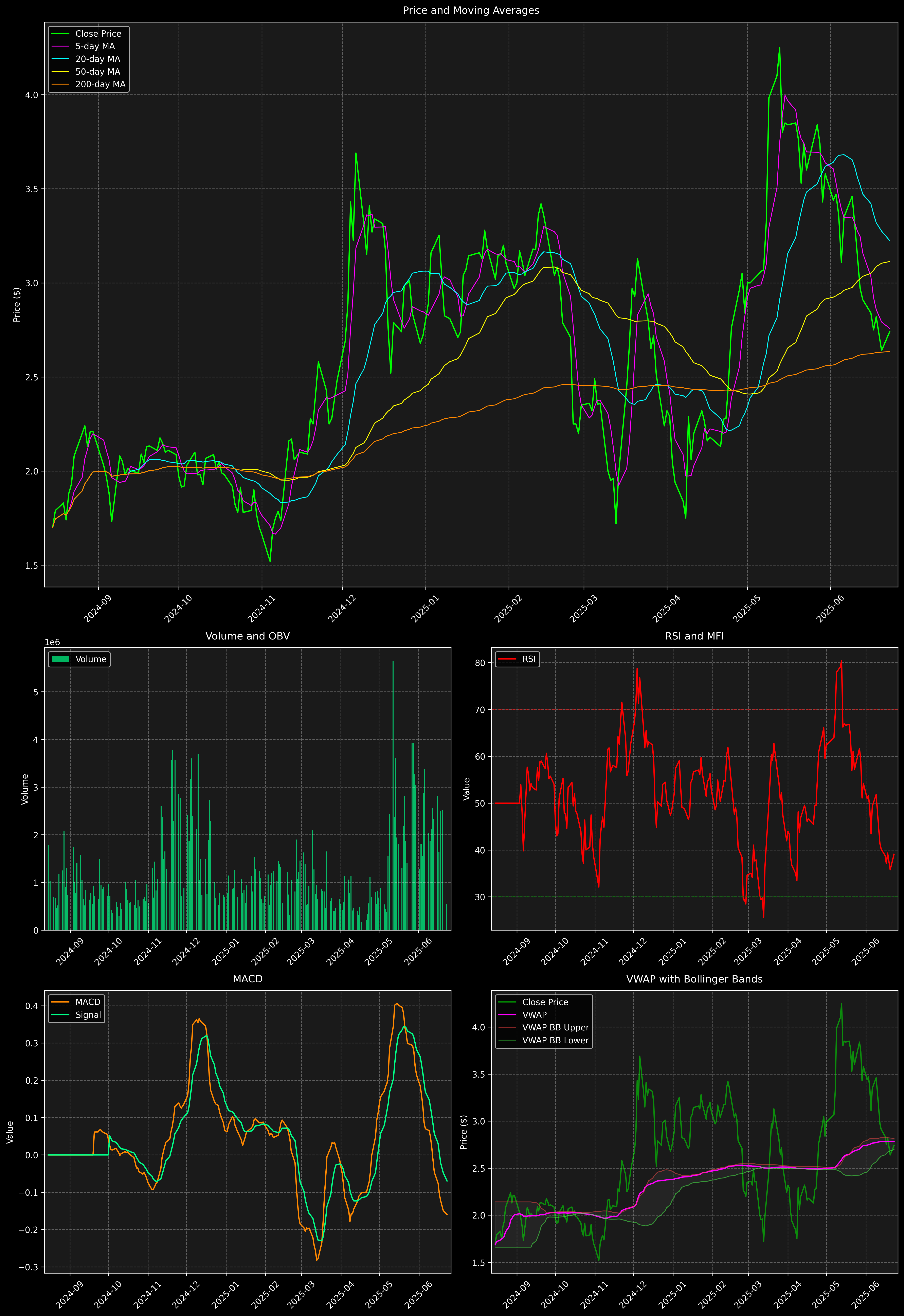Click the "MACD" title above the bottom-left chart
The width and height of the screenshot is (904, 1316).
(x=248, y=979)
